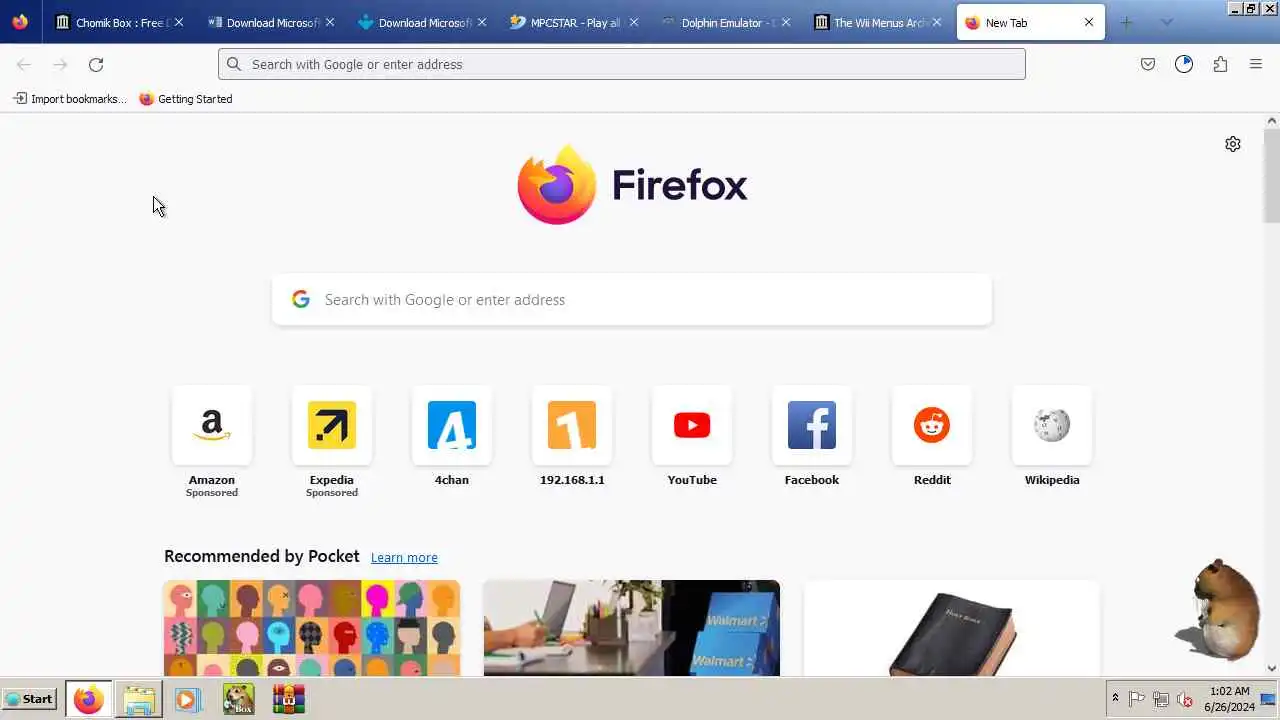Click Learn more link beside Pocket
Viewport: 1280px width, 720px height.
(404, 558)
